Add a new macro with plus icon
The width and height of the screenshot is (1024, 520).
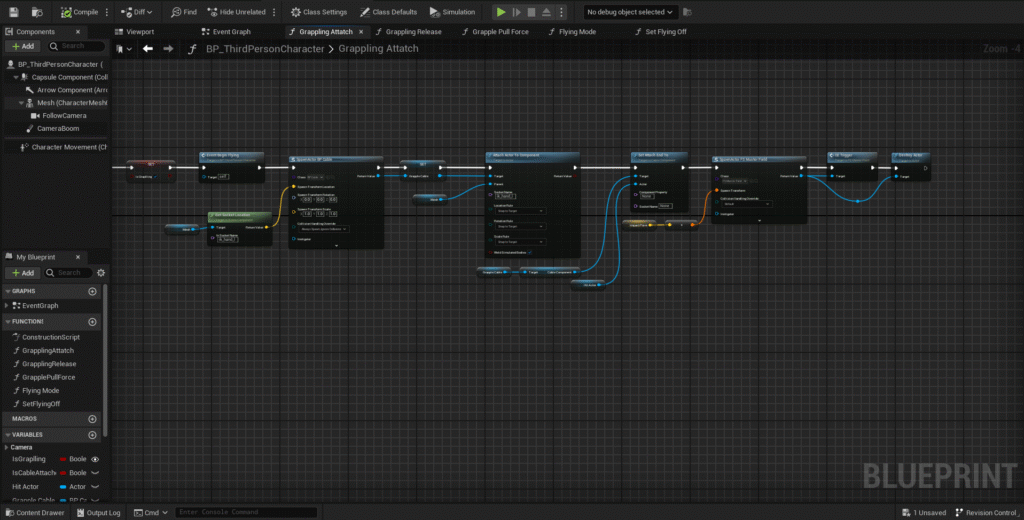coord(92,419)
